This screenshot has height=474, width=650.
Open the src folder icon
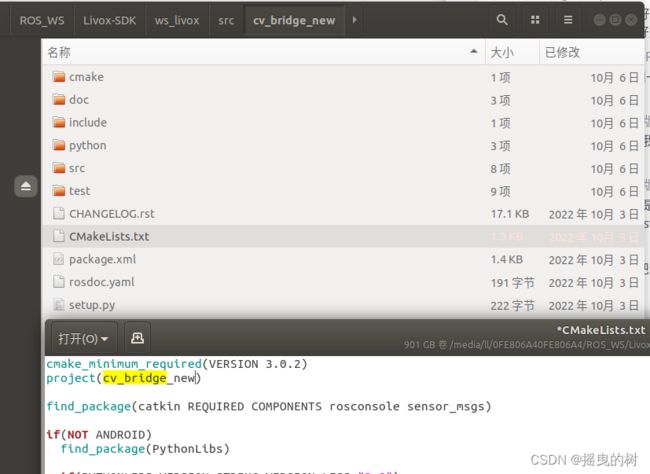(x=59, y=168)
